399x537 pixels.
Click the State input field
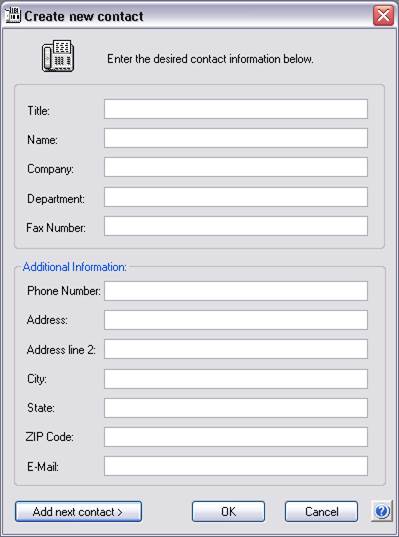pos(236,408)
